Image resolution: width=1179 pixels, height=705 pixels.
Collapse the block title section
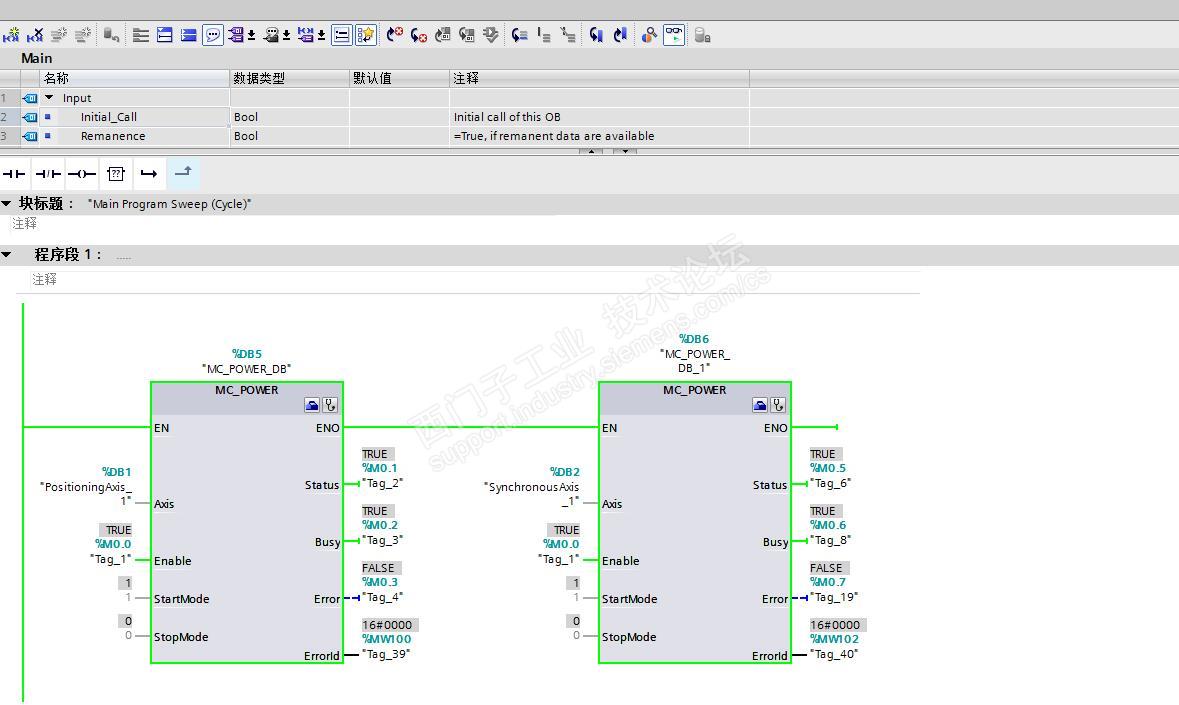coord(7,204)
